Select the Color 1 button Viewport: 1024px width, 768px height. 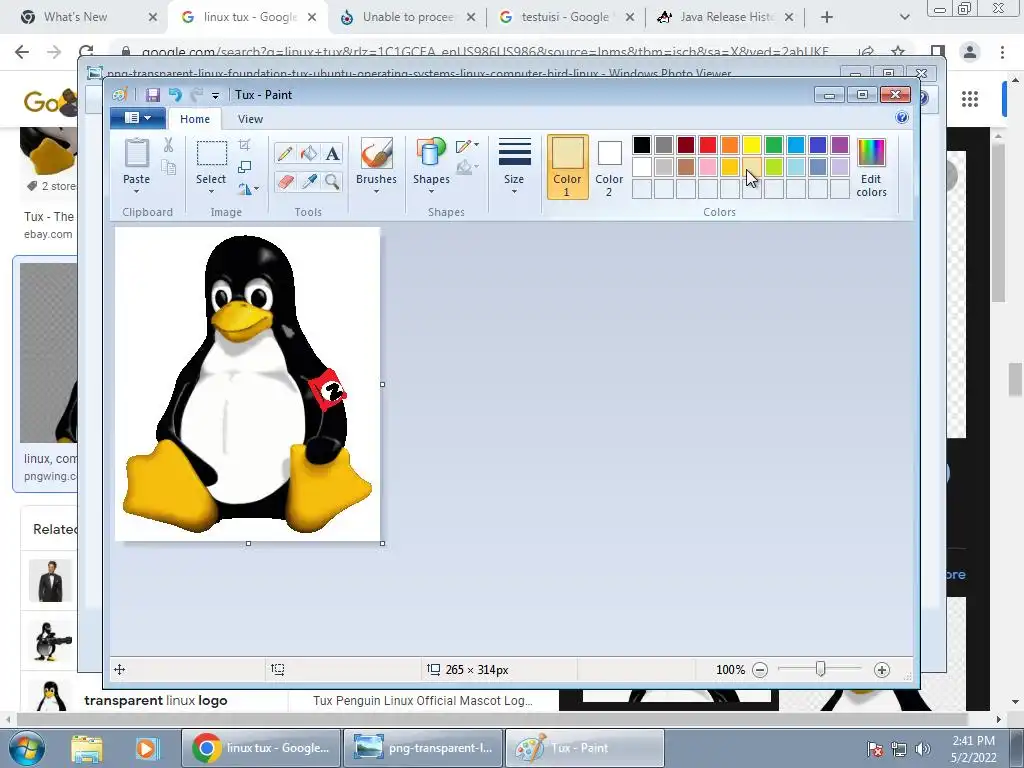[x=567, y=167]
